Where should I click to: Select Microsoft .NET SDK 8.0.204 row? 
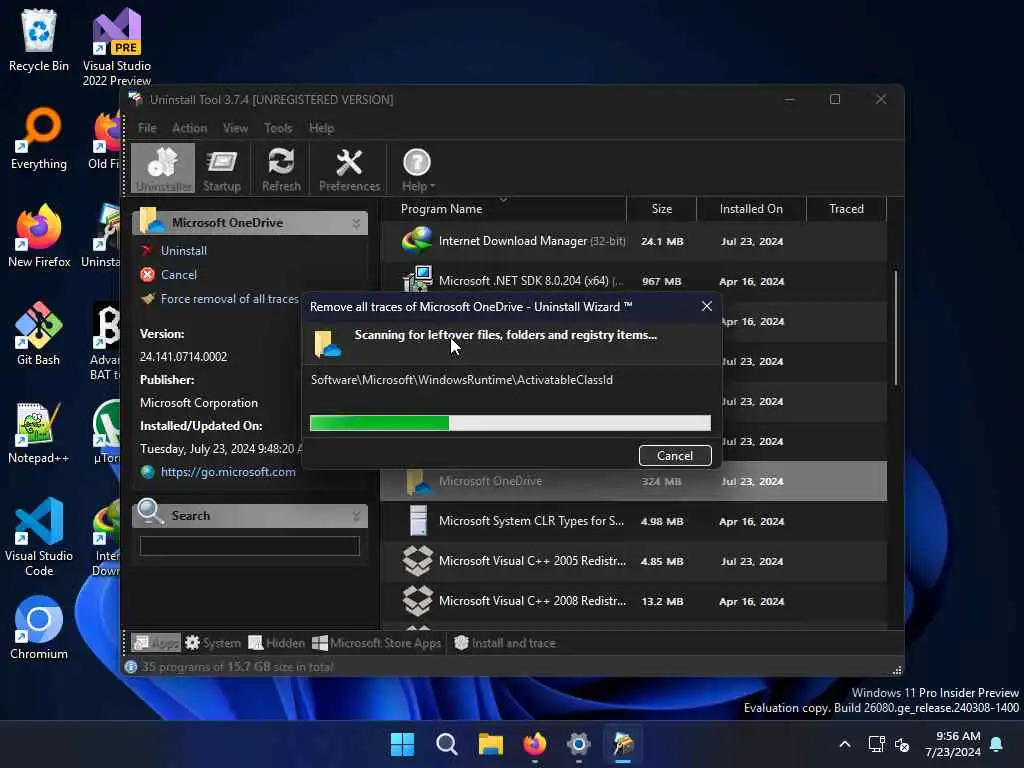tap(633, 281)
